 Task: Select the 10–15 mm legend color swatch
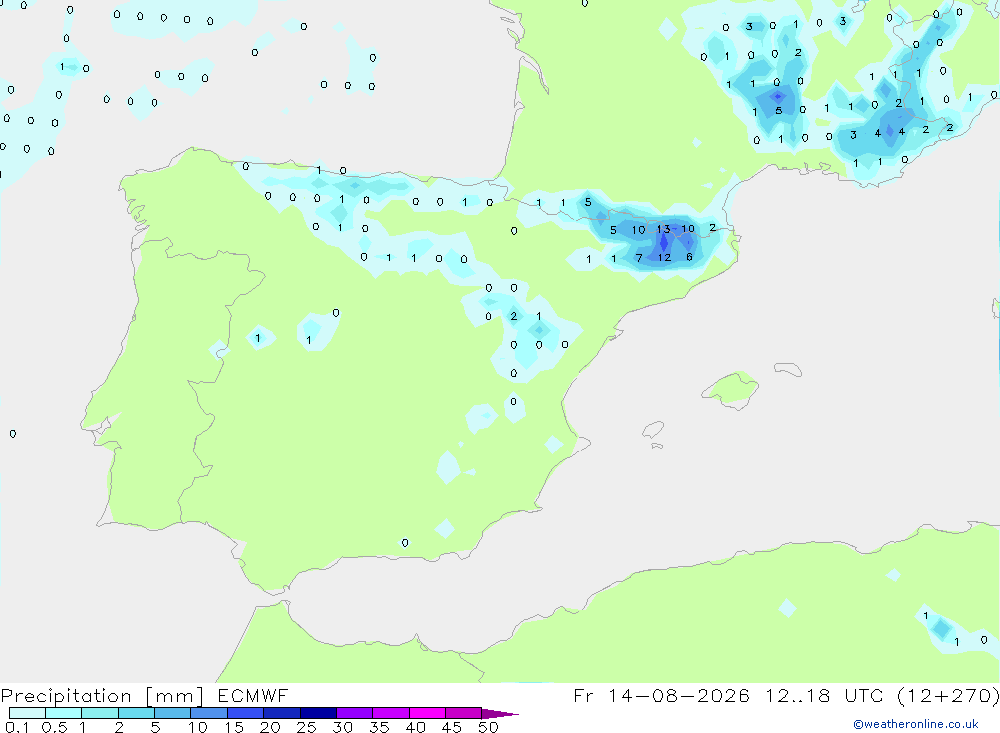209,713
